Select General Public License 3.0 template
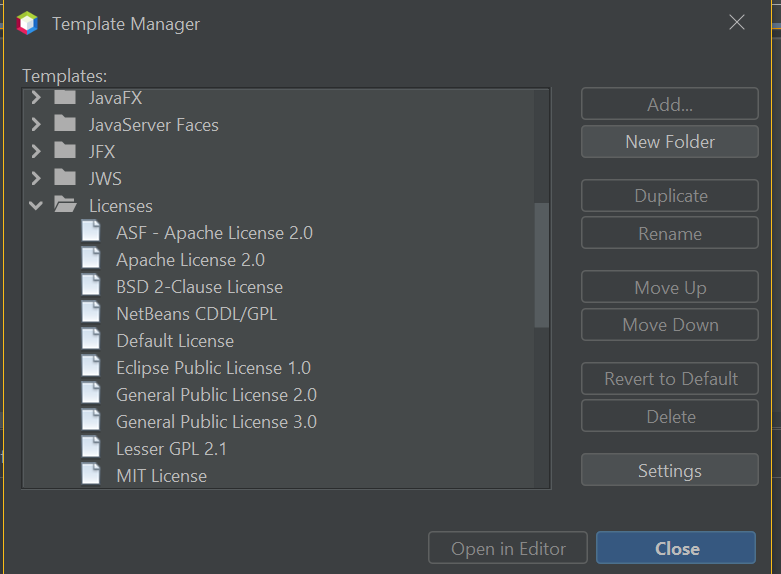 [x=216, y=422]
